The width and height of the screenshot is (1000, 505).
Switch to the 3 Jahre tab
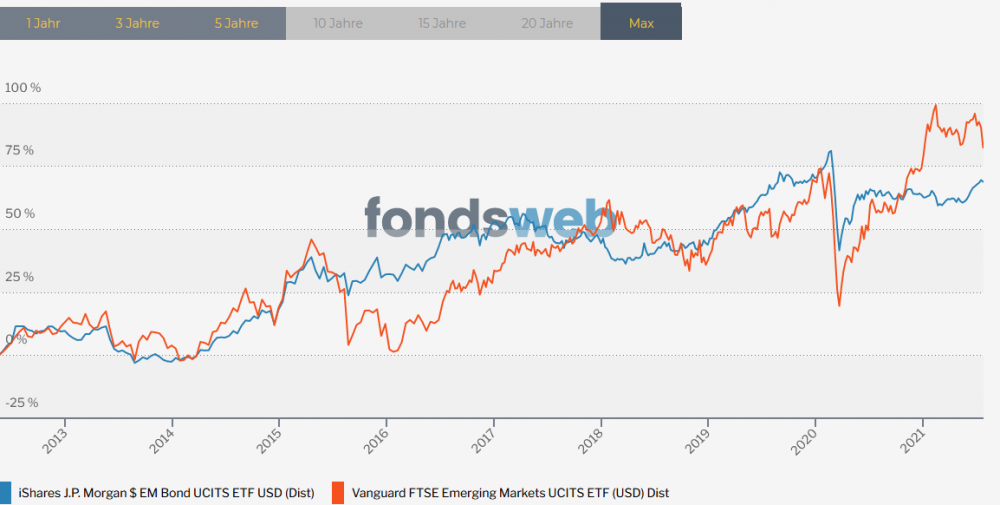point(138,23)
